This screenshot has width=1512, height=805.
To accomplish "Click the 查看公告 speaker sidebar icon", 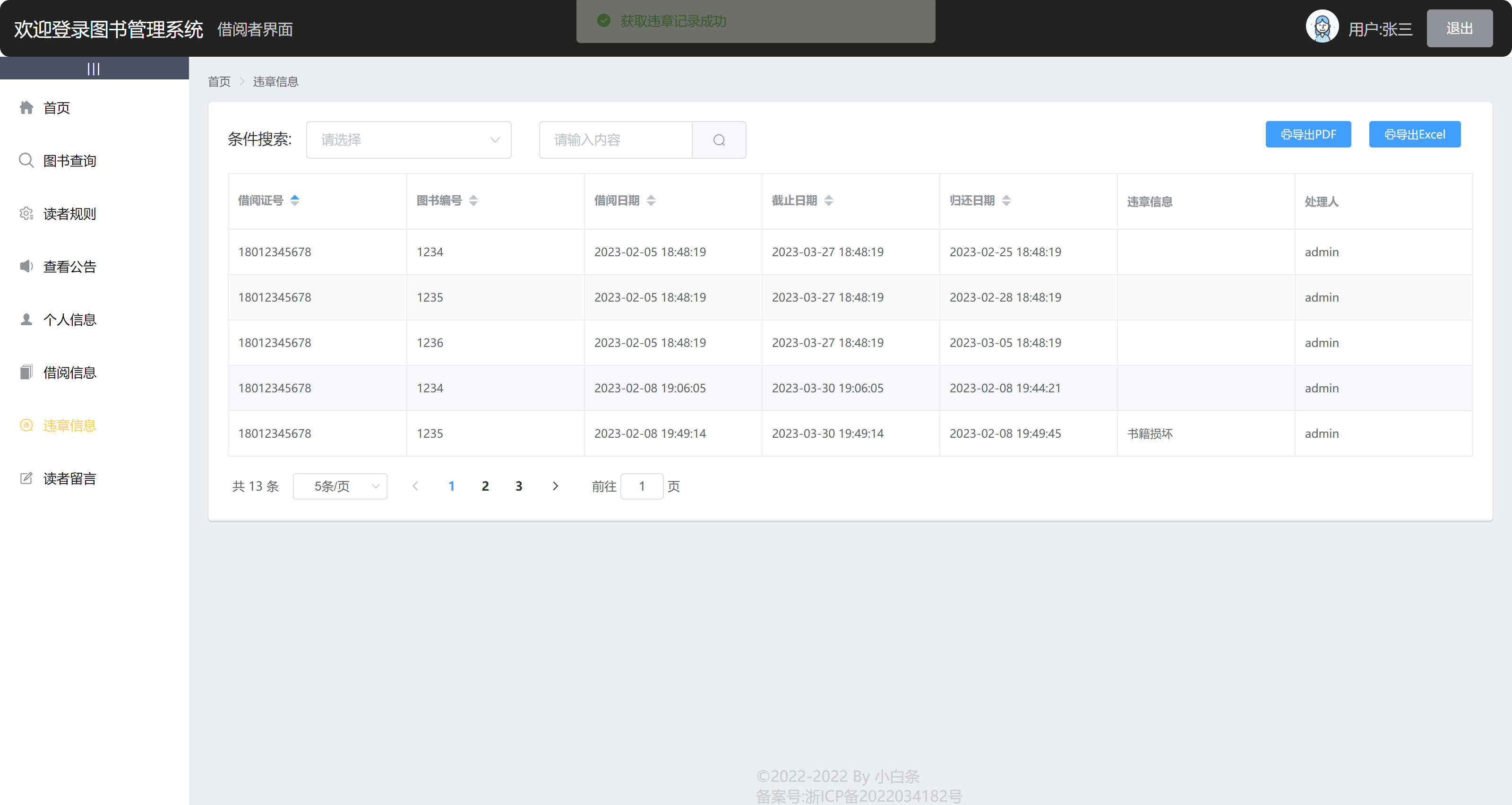I will (26, 266).
